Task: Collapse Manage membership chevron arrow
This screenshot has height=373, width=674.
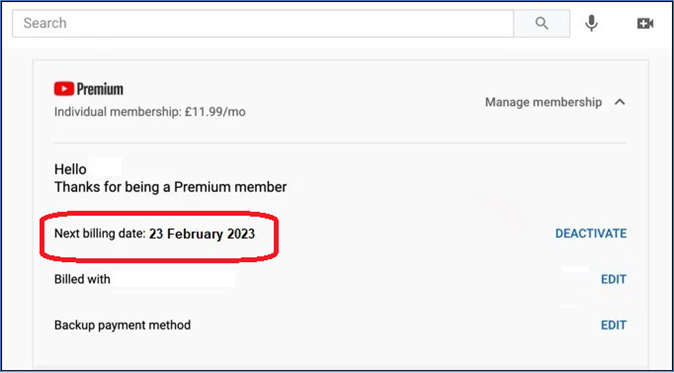Action: [x=619, y=102]
